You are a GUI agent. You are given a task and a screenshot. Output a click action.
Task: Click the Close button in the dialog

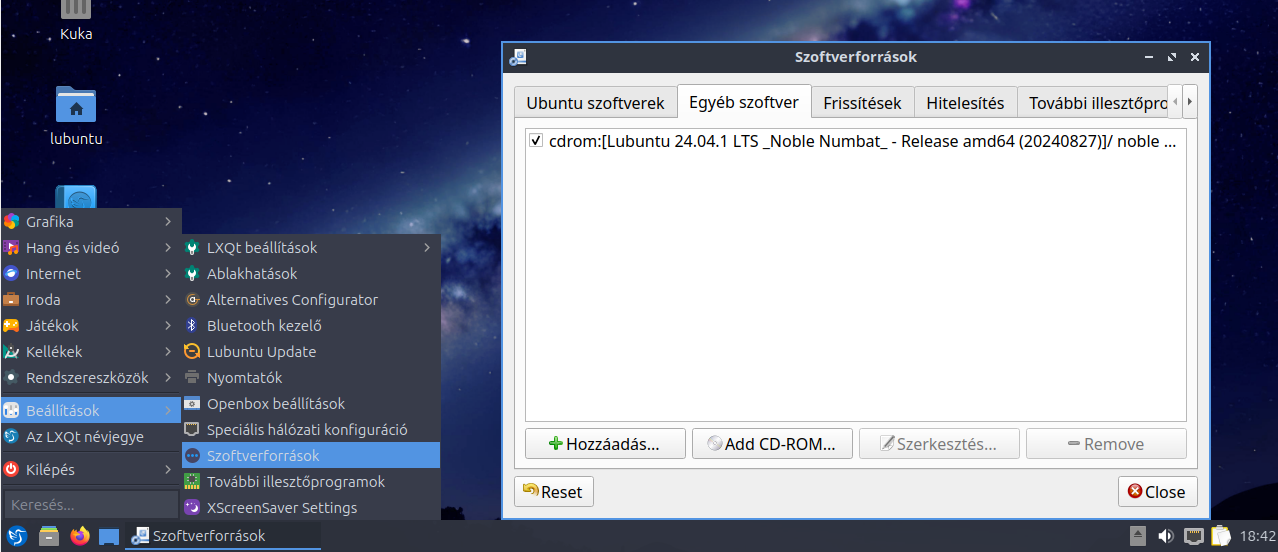coord(1157,492)
